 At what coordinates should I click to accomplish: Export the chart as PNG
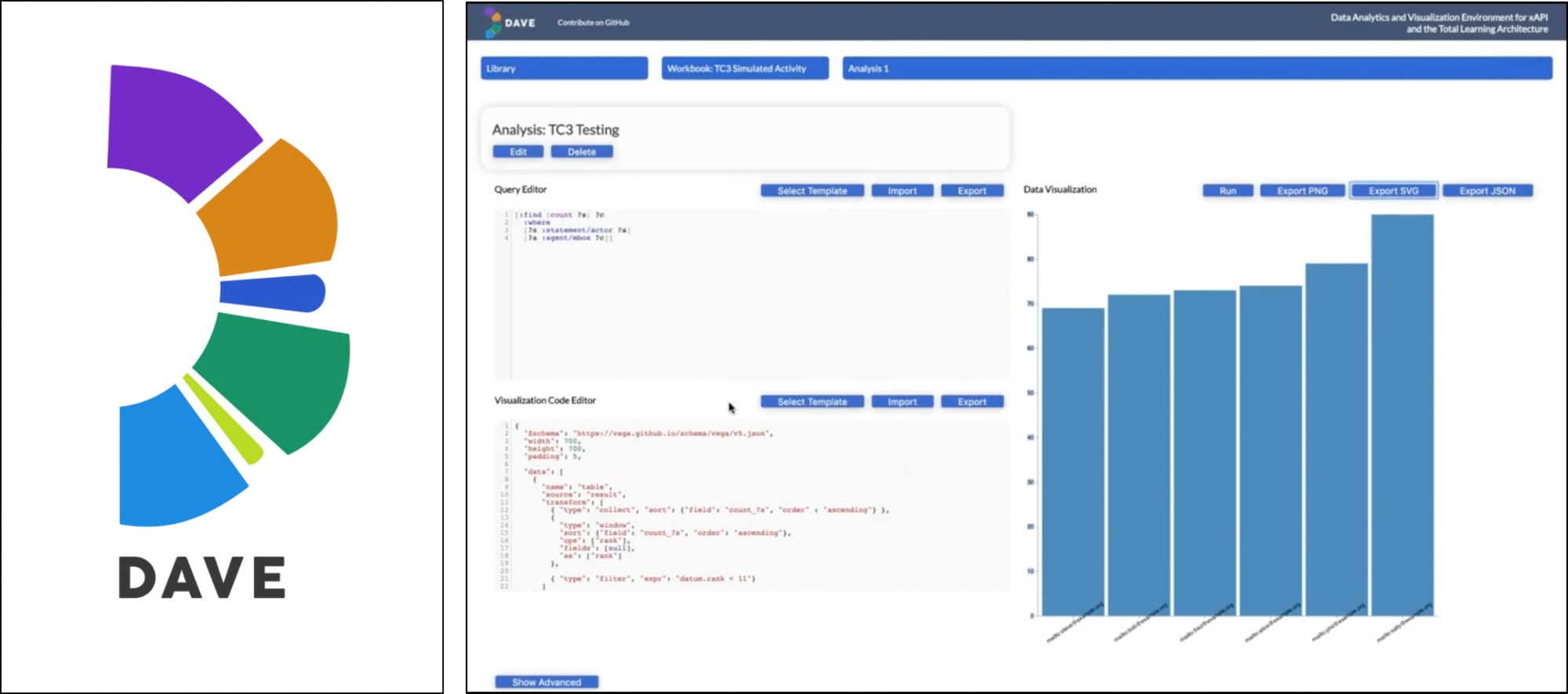click(x=1301, y=191)
